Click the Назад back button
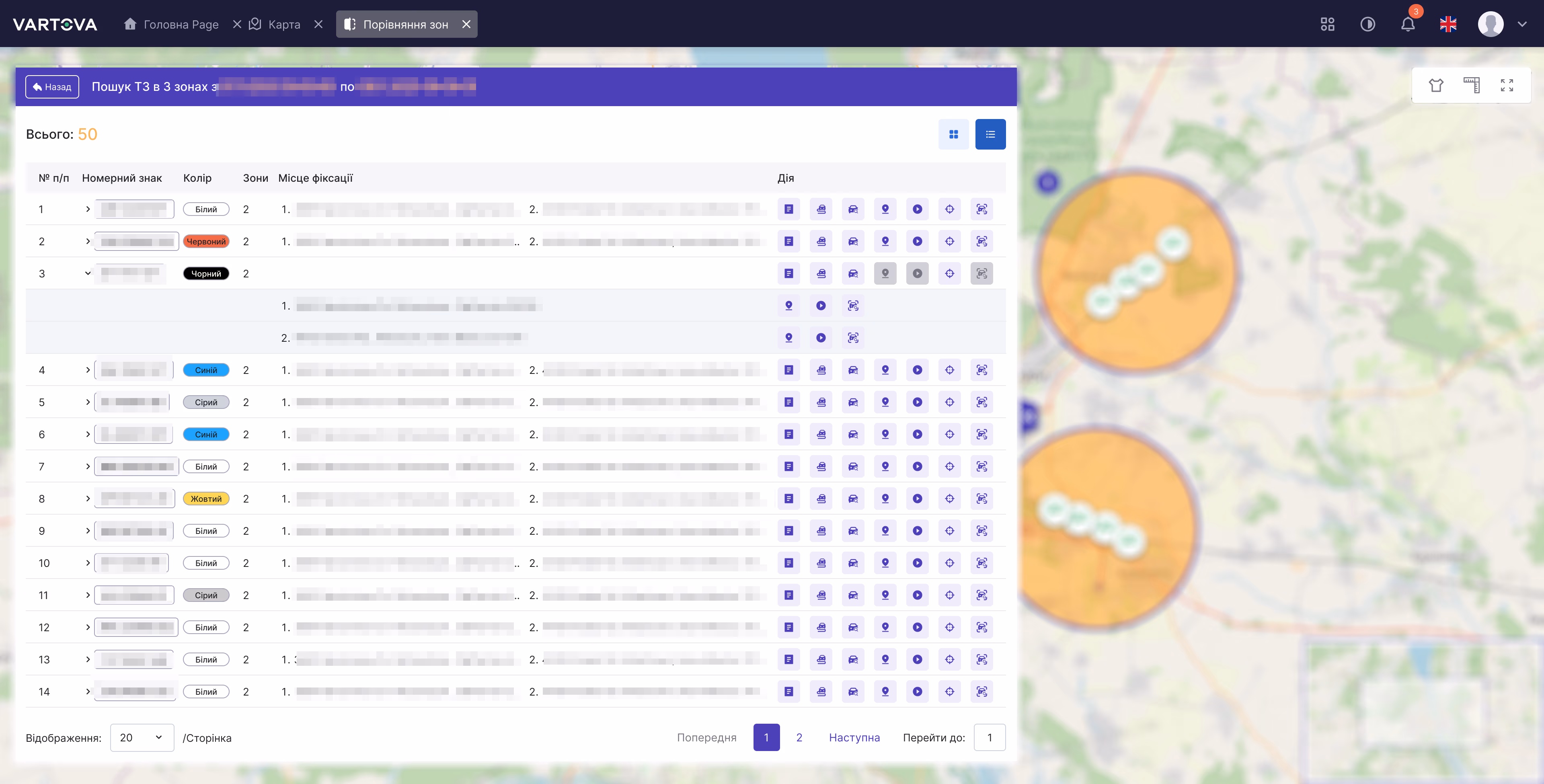This screenshot has height=784, width=1544. pyautogui.click(x=52, y=87)
